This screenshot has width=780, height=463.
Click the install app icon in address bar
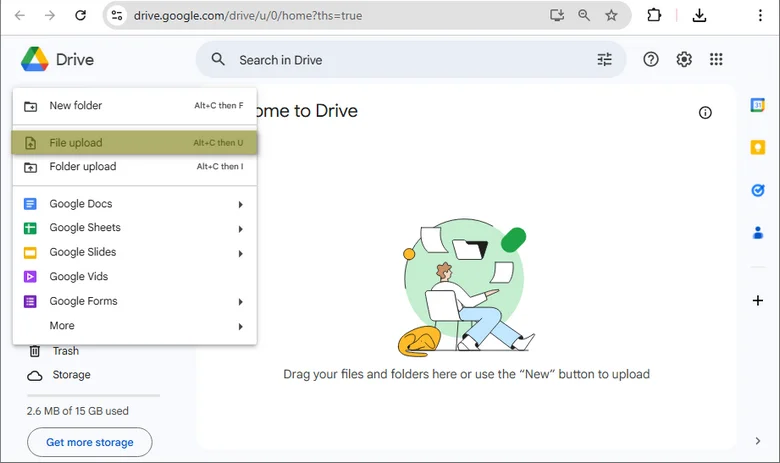click(557, 15)
